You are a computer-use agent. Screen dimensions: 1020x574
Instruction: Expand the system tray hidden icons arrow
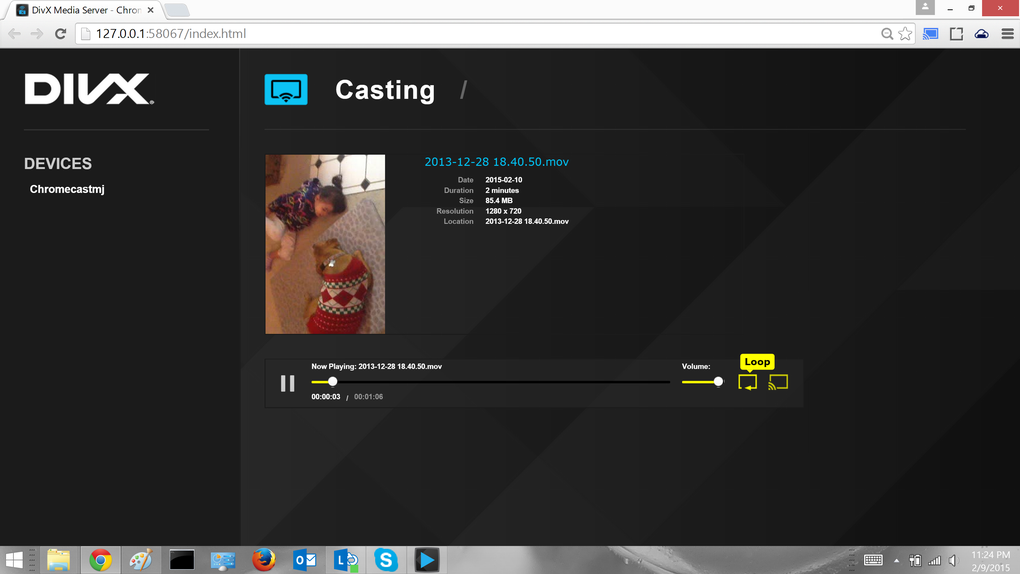point(896,560)
